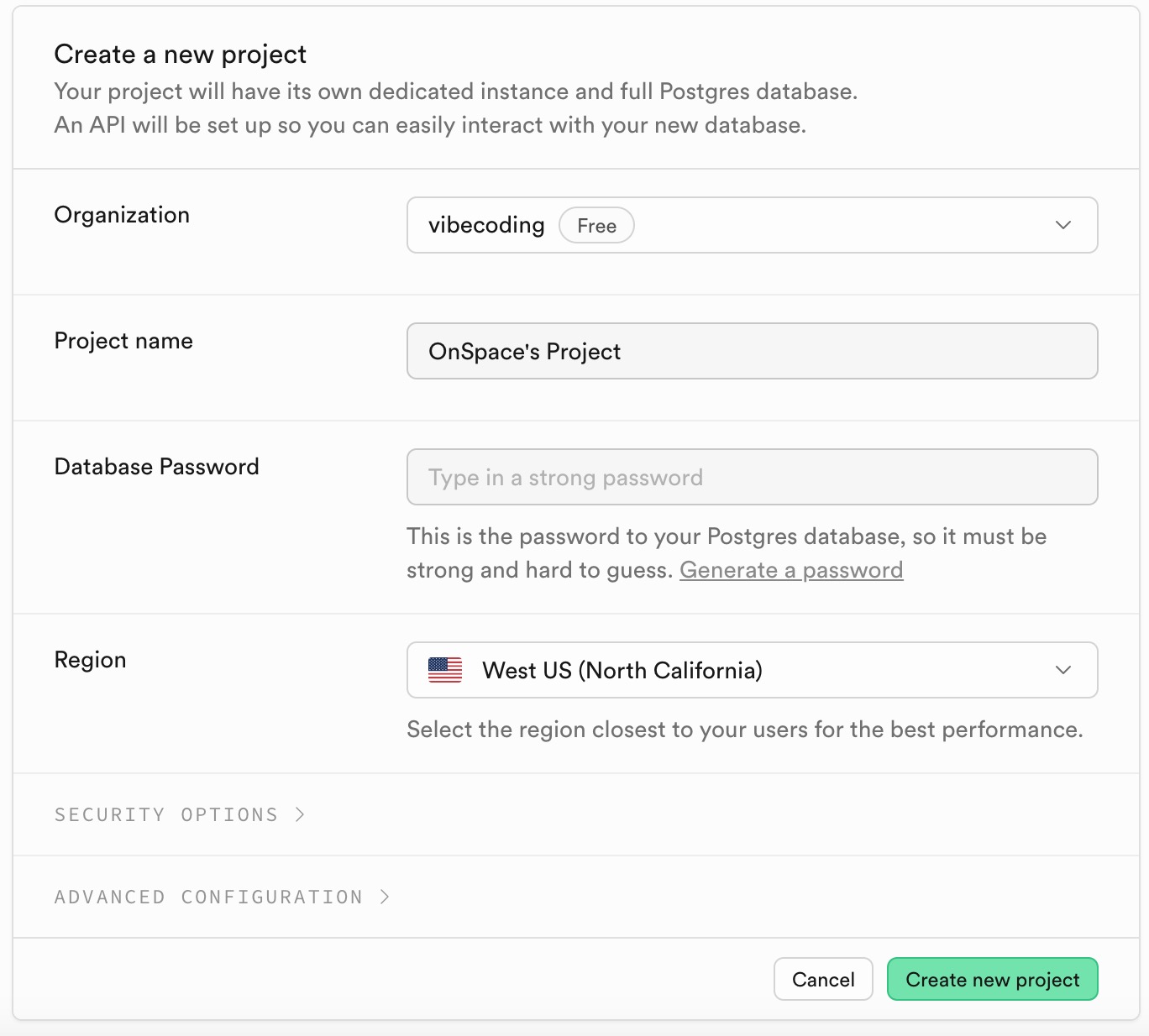Click the Organization dropdown chevron arrow

1063,225
